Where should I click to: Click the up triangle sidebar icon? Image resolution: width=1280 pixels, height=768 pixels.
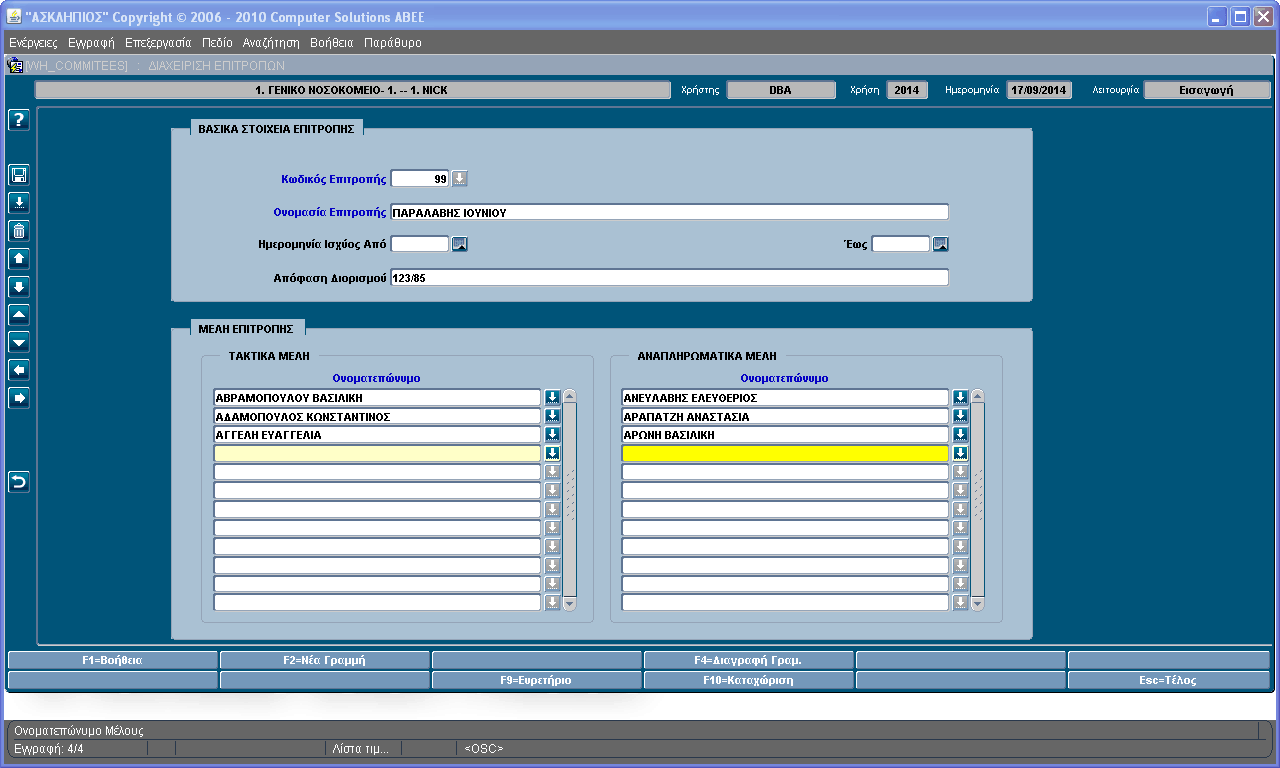(19, 315)
